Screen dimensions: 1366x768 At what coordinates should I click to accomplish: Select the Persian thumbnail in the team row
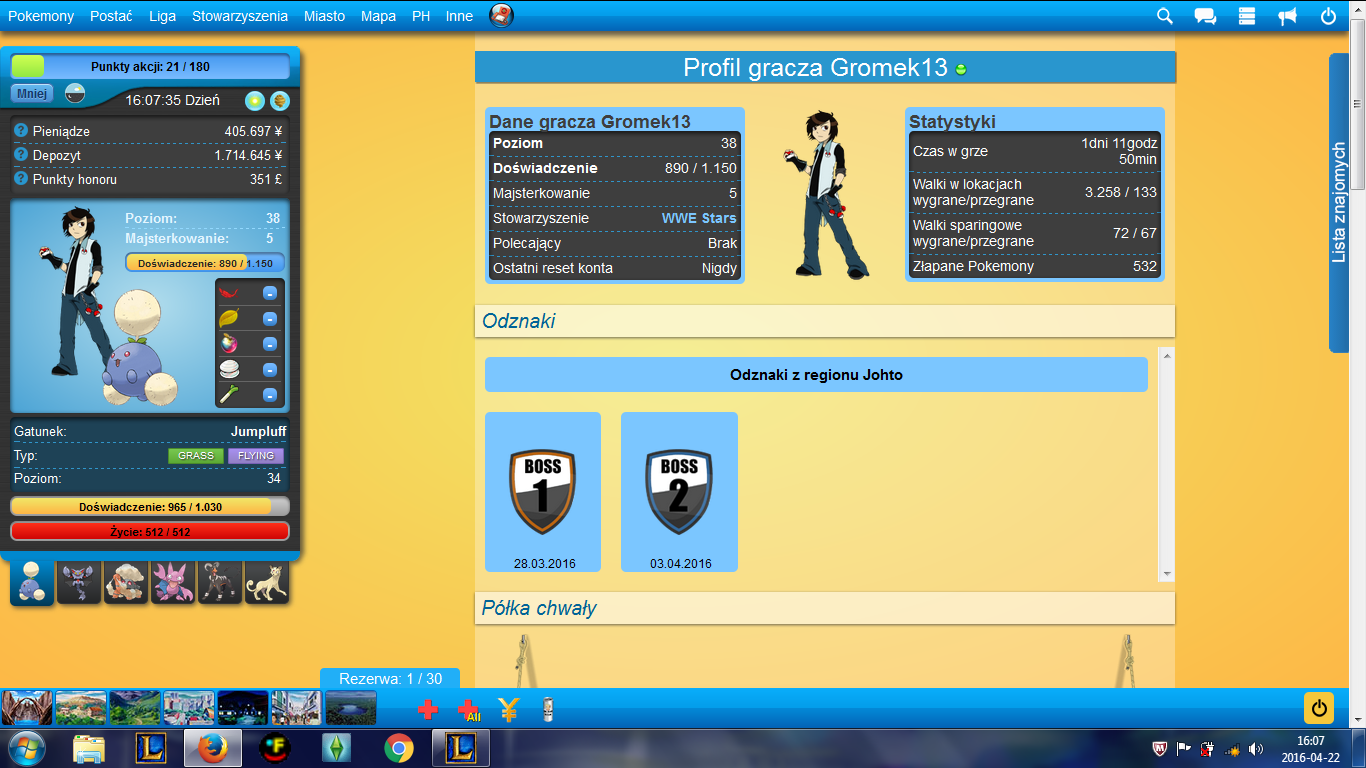click(x=266, y=582)
